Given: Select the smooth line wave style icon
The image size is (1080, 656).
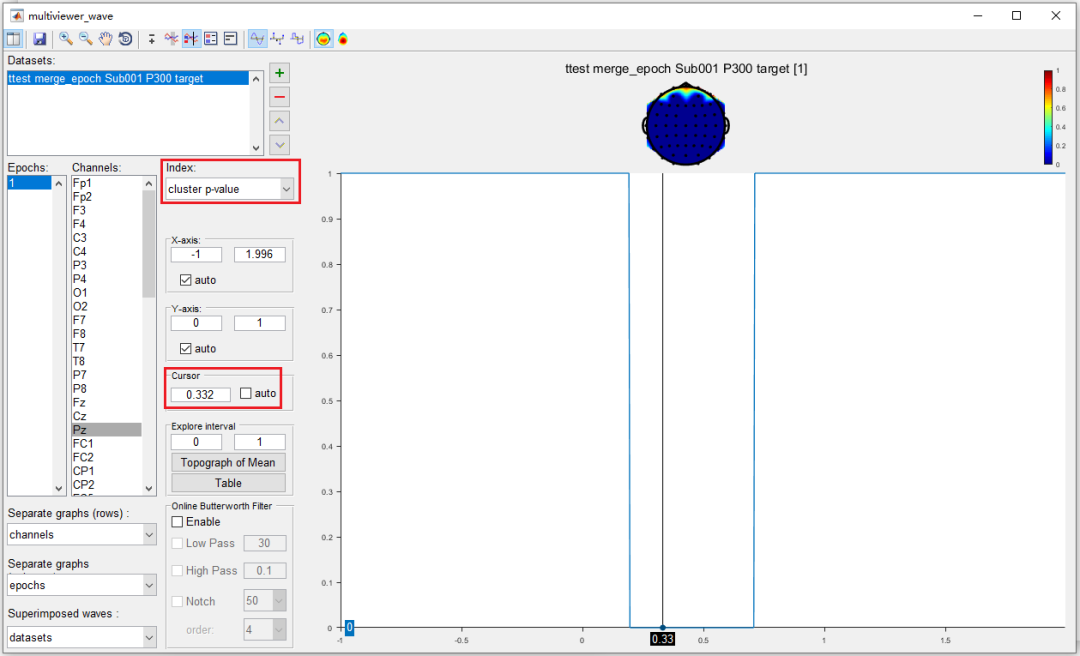Looking at the screenshot, I should point(258,39).
